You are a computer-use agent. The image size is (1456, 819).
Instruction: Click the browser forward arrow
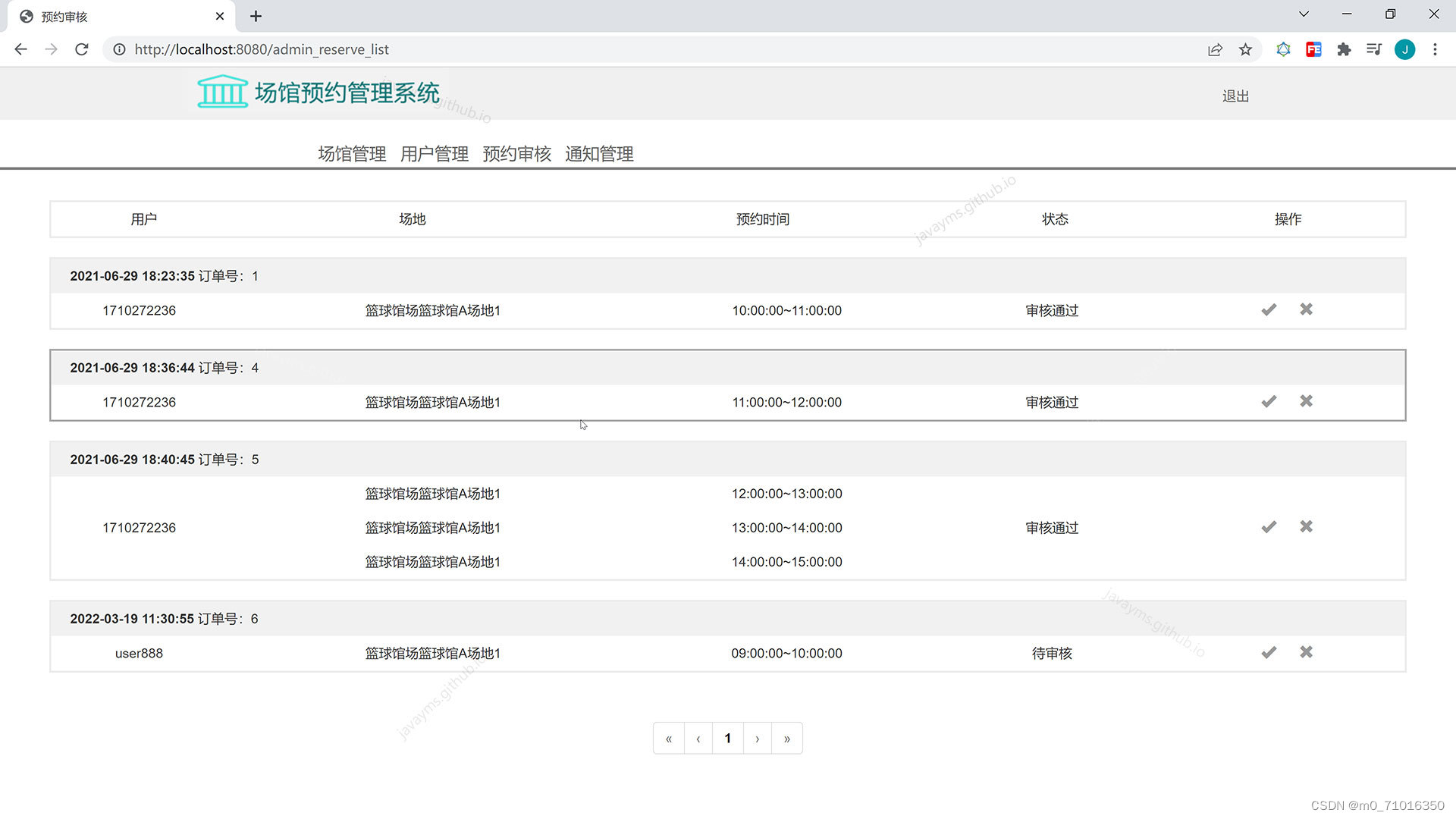[x=51, y=49]
